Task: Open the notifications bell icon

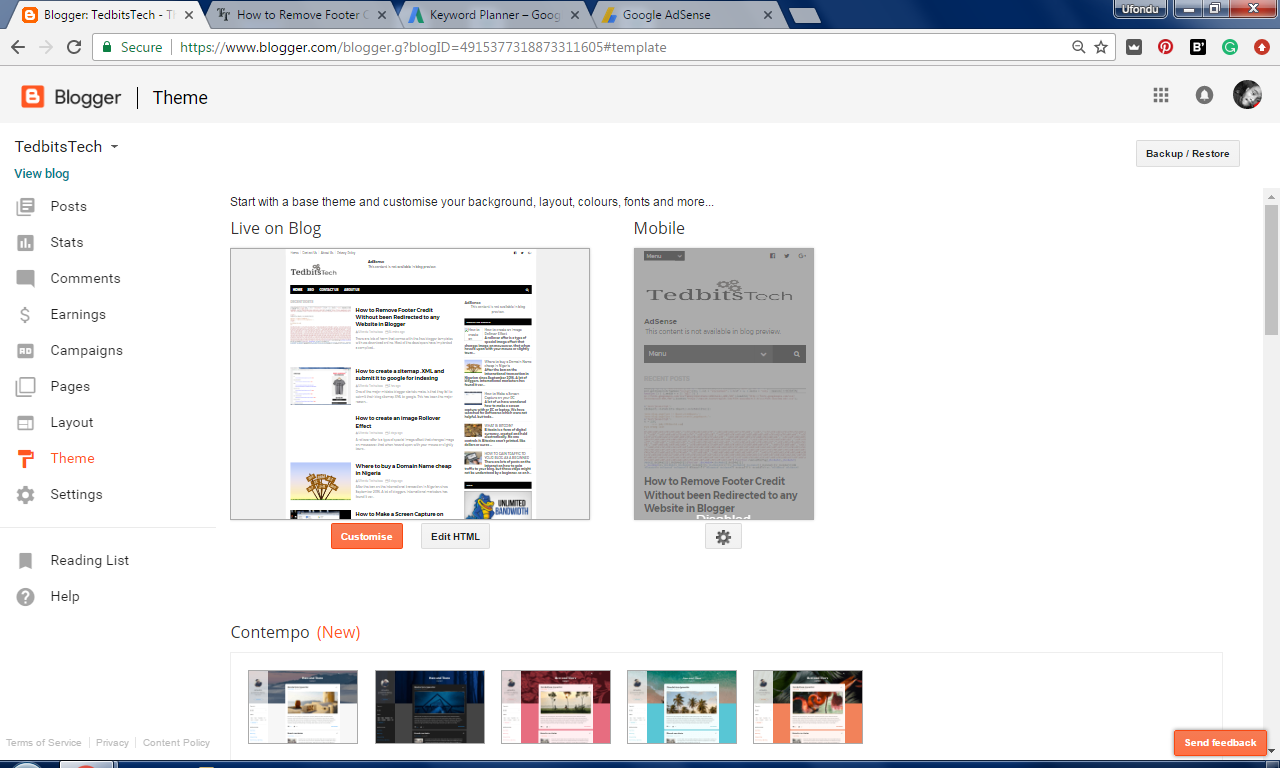Action: coord(1205,95)
